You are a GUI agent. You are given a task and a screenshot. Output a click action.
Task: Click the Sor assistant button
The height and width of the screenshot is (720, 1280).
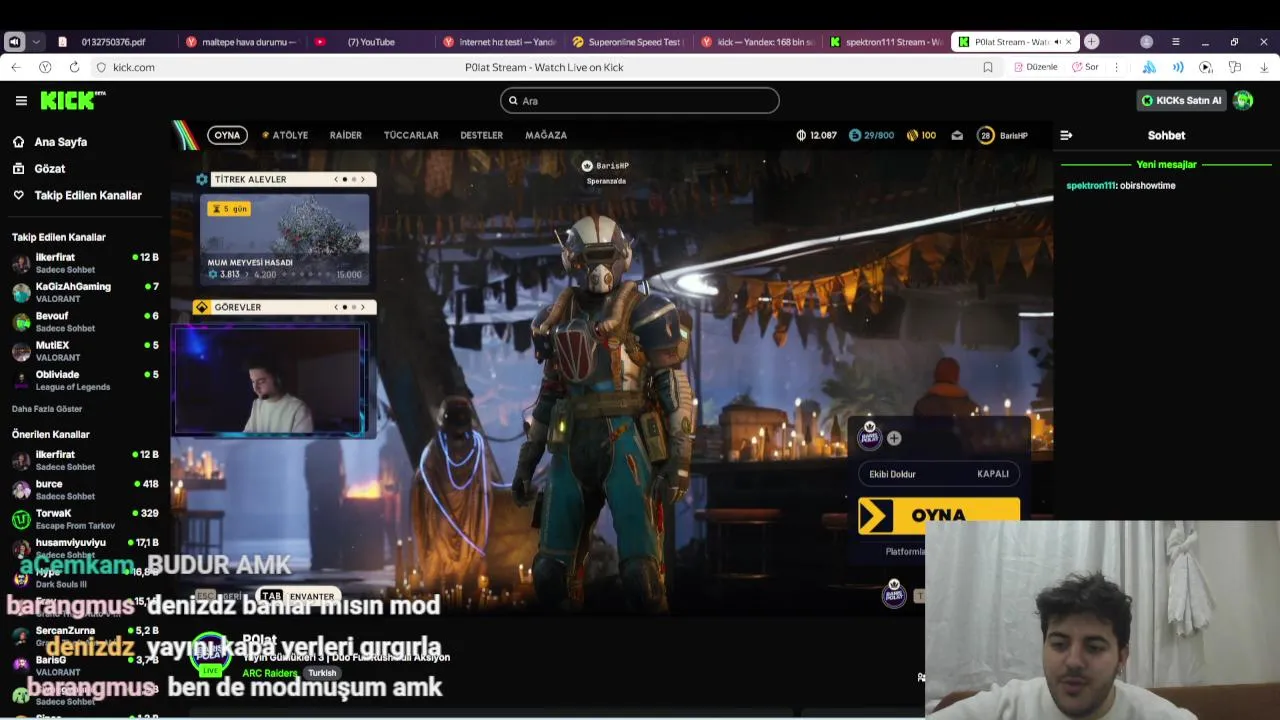coord(1085,67)
